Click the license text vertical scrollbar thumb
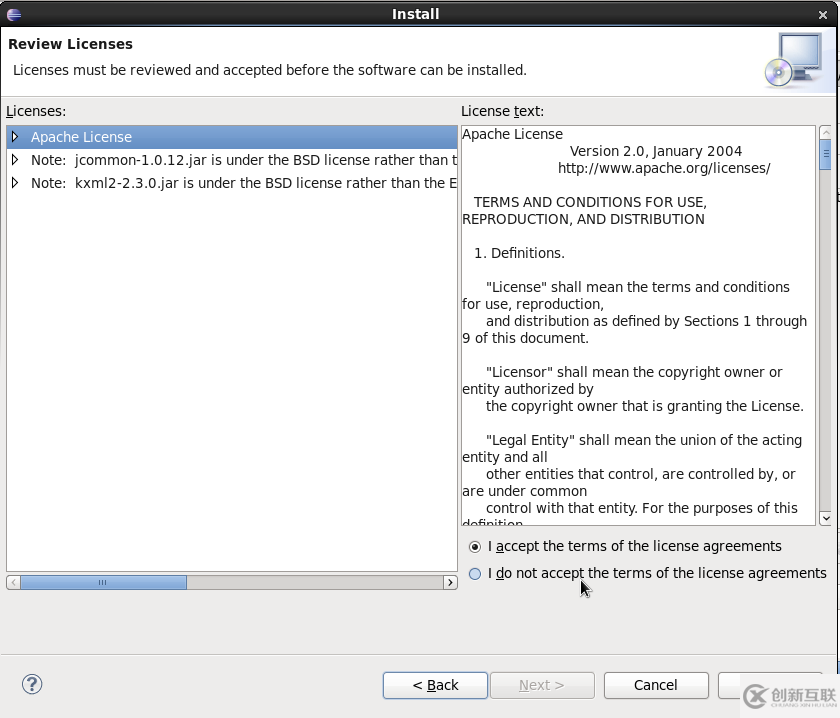 pyautogui.click(x=826, y=154)
